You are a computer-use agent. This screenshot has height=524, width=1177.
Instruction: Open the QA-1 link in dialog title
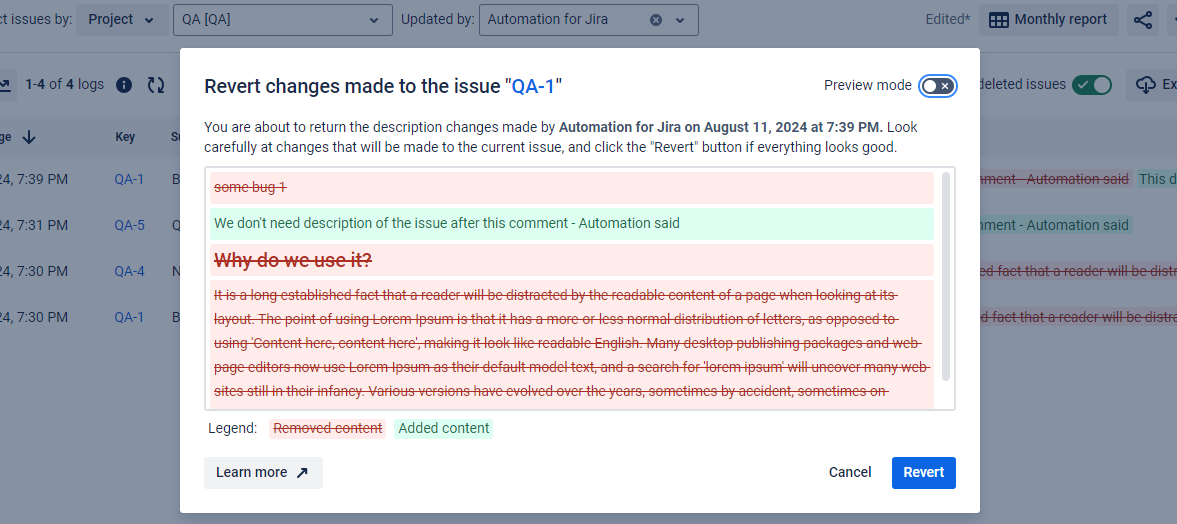pyautogui.click(x=533, y=87)
